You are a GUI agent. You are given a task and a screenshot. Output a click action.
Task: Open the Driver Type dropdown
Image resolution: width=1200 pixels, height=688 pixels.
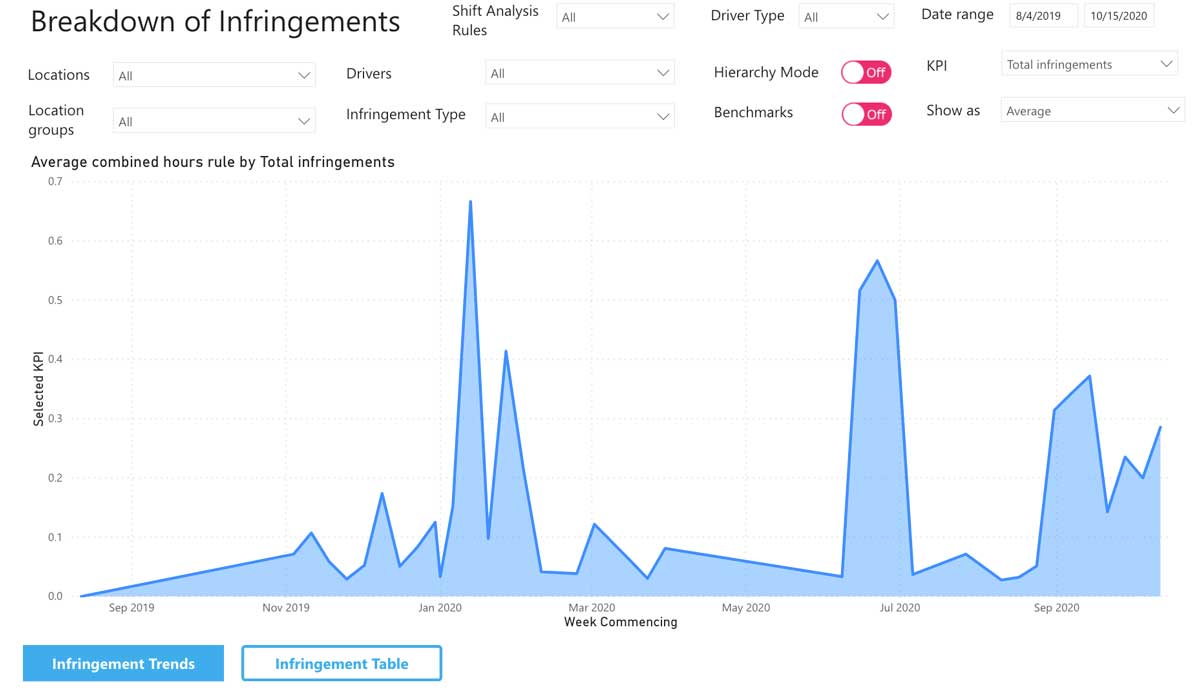(846, 17)
